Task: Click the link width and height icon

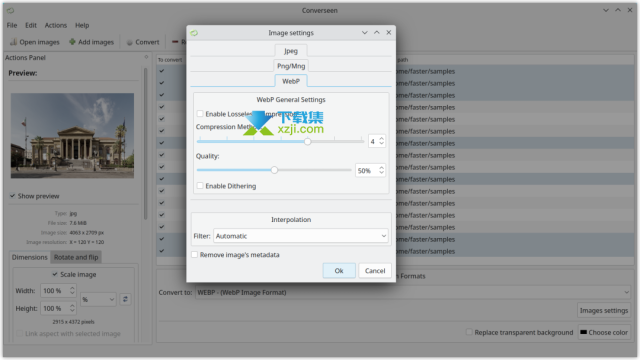Action: [x=125, y=299]
